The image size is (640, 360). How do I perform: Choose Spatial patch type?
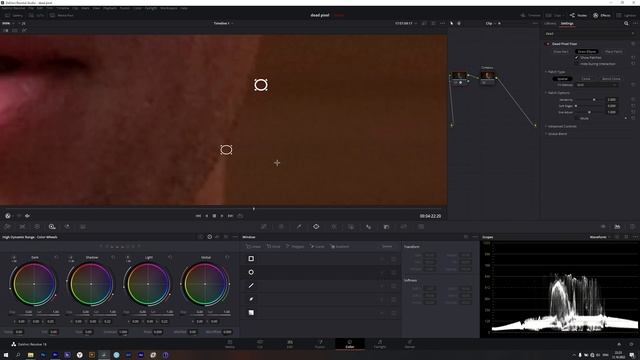coord(562,78)
